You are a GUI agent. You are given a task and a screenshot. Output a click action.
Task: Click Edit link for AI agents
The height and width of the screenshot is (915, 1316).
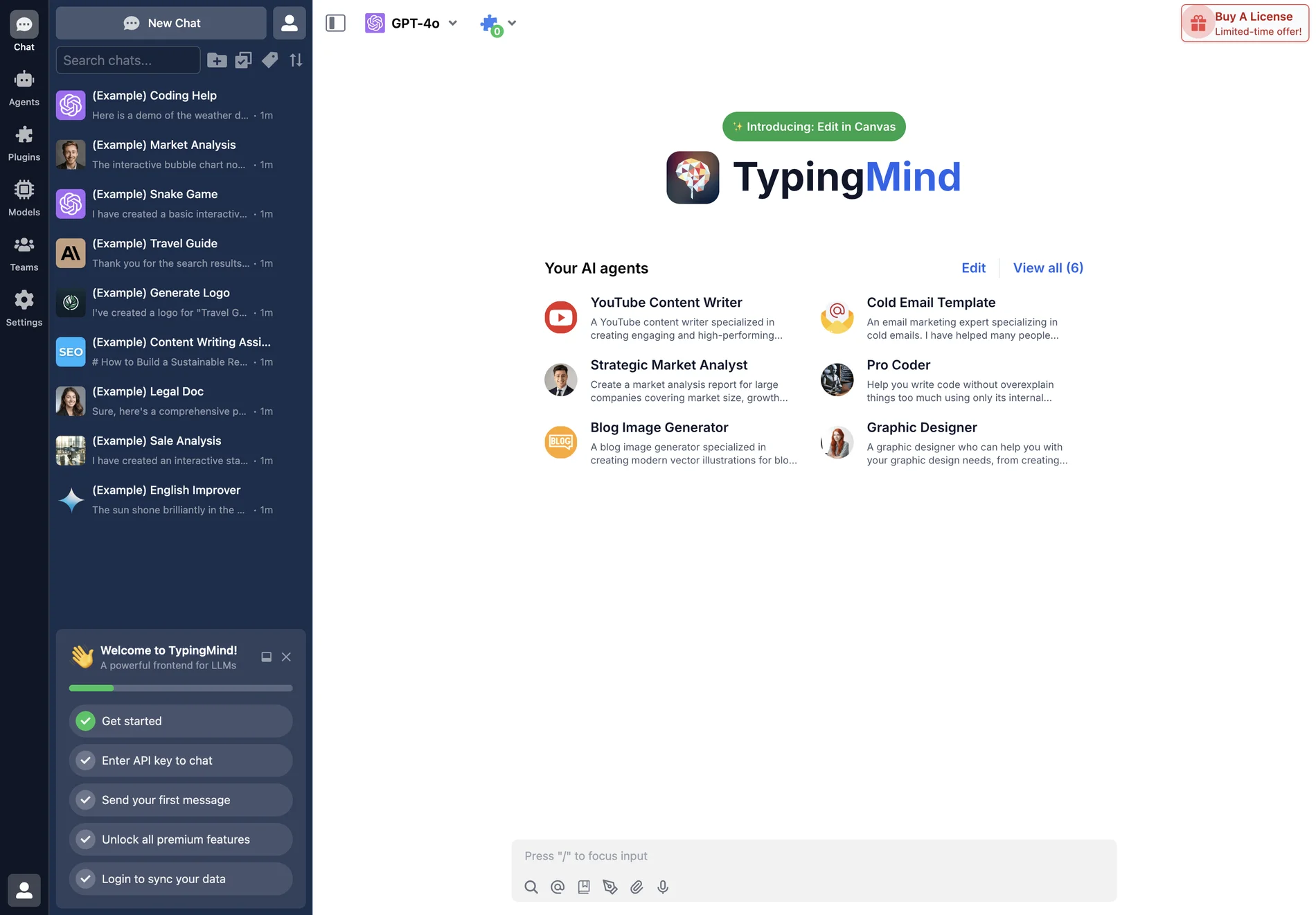pos(973,268)
